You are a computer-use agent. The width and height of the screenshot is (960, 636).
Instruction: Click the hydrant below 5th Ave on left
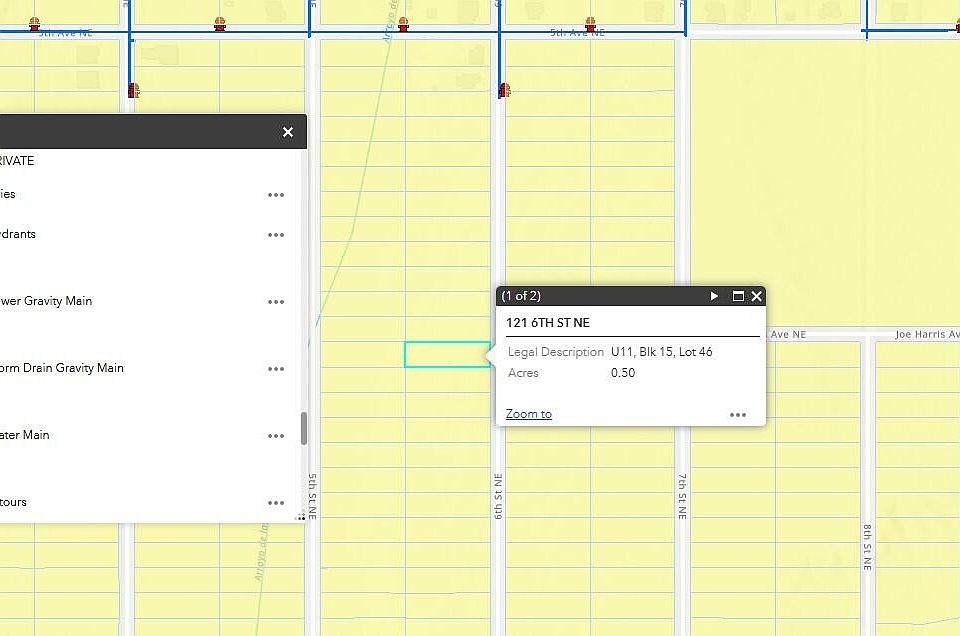pyautogui.click(x=133, y=91)
